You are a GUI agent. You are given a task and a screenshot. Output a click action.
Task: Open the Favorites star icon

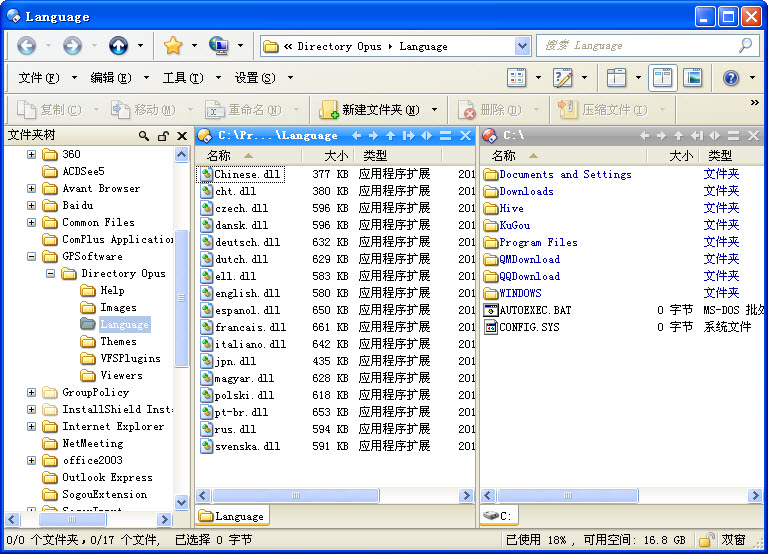[173, 46]
